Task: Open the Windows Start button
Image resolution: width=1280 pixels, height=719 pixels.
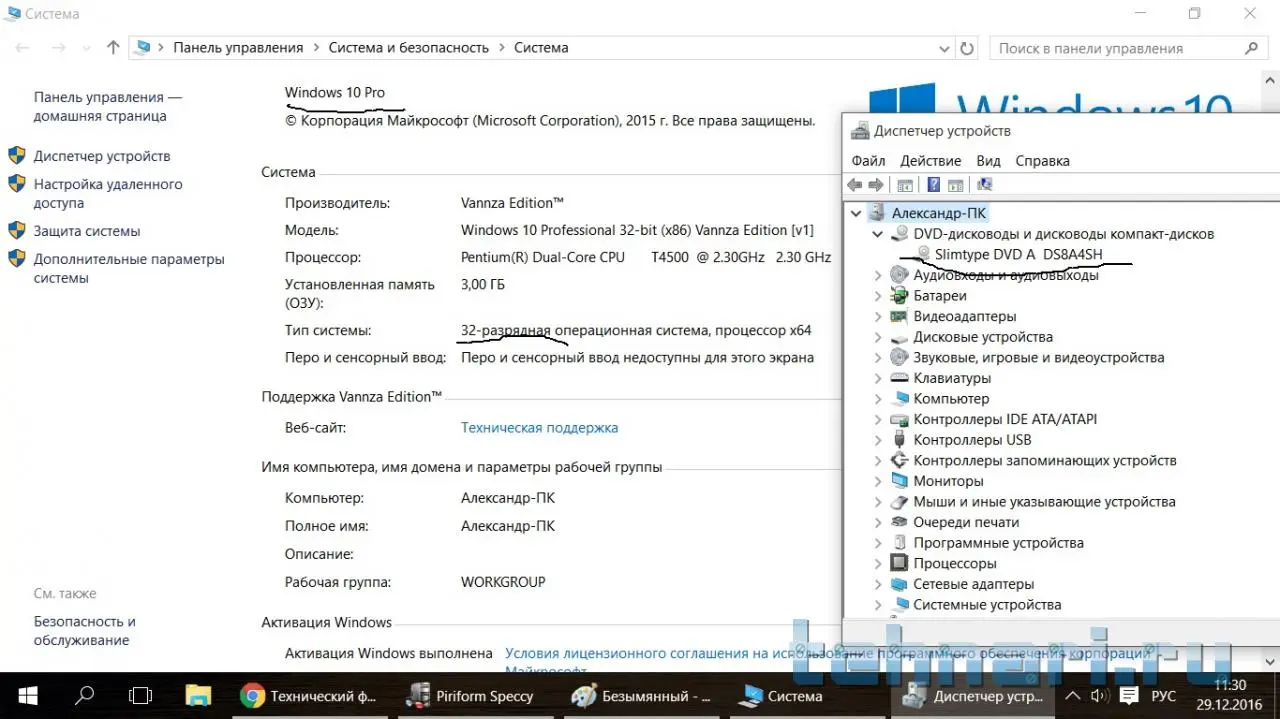Action: click(26, 695)
